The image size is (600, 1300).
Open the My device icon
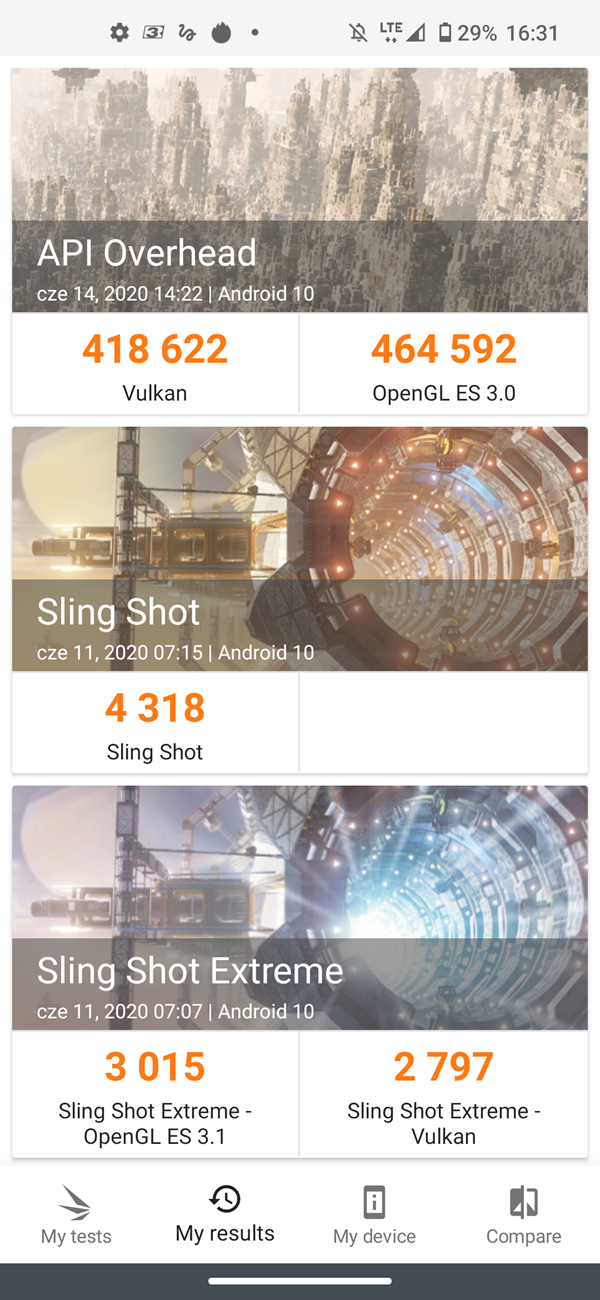coord(374,1201)
